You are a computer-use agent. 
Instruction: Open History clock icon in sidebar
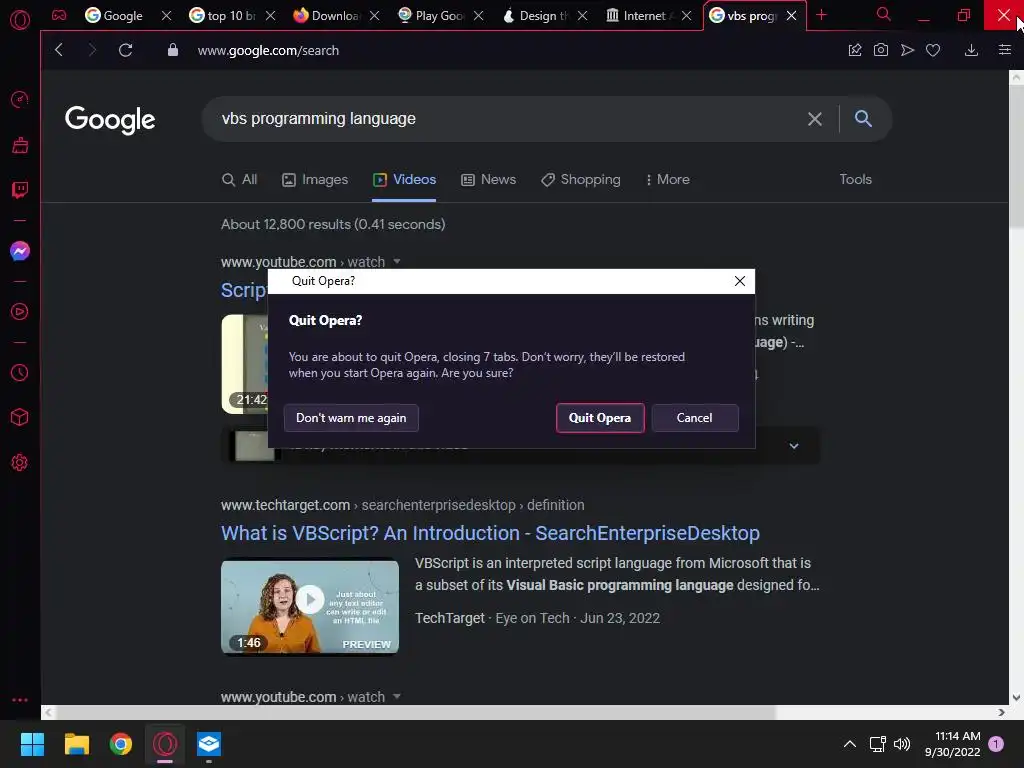(20, 372)
